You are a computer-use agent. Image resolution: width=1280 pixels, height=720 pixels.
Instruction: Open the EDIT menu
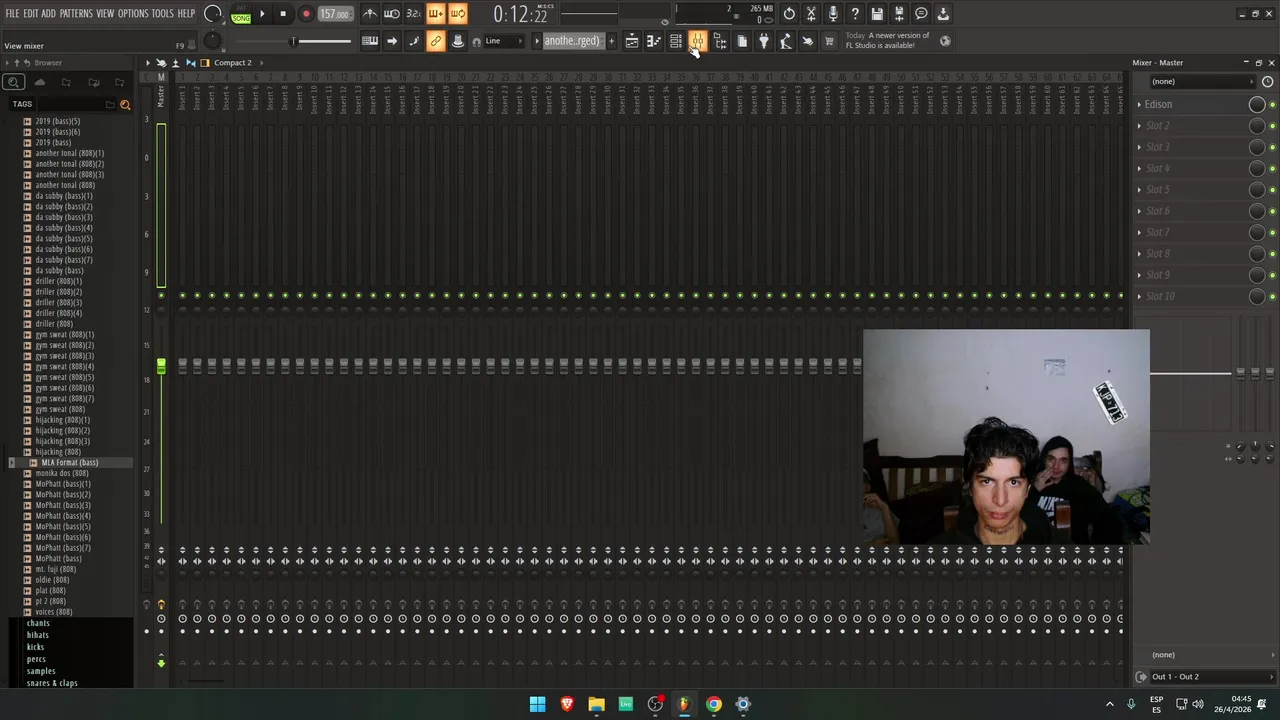pos(31,14)
